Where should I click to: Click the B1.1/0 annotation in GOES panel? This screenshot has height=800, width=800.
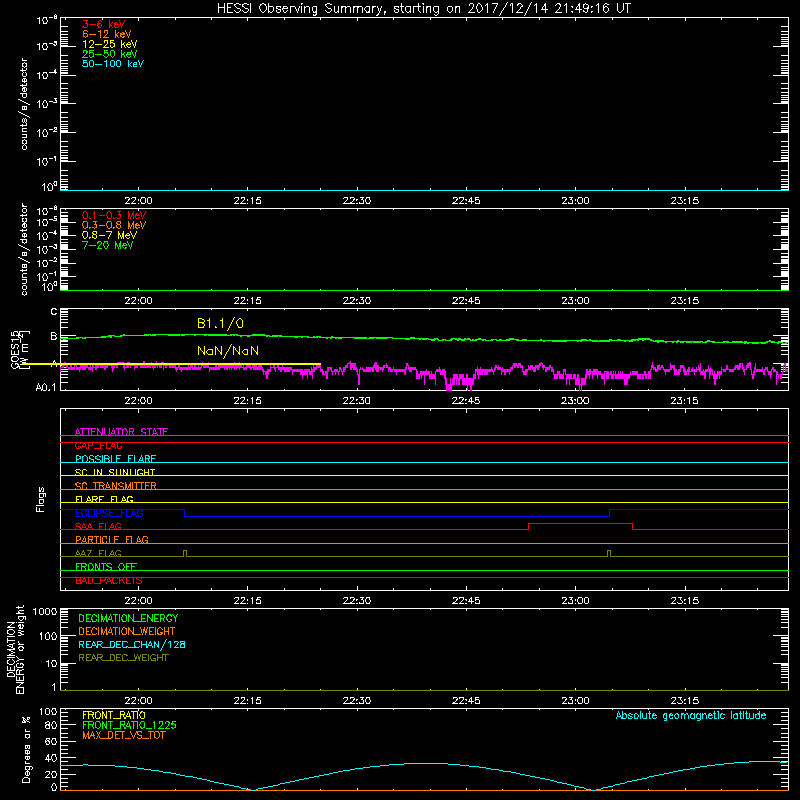[x=220, y=323]
